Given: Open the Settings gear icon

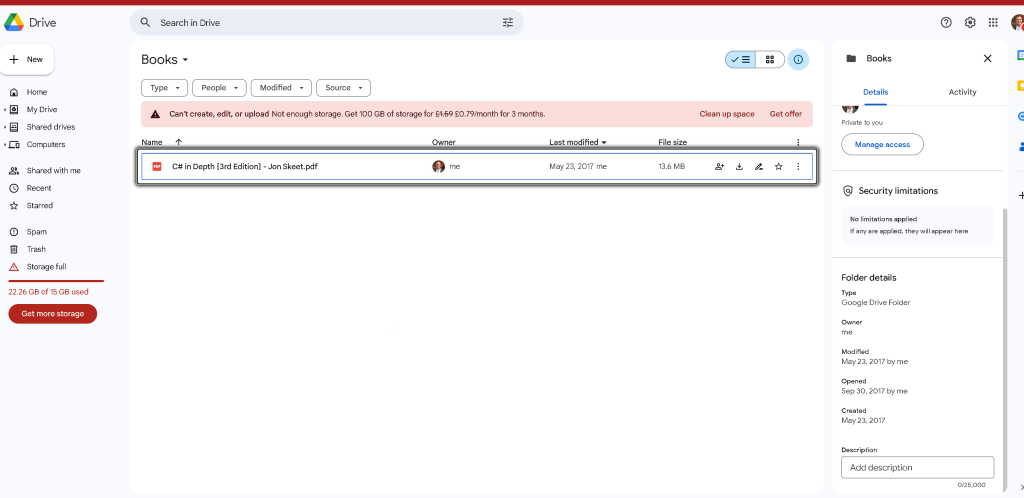Looking at the screenshot, I should [970, 22].
